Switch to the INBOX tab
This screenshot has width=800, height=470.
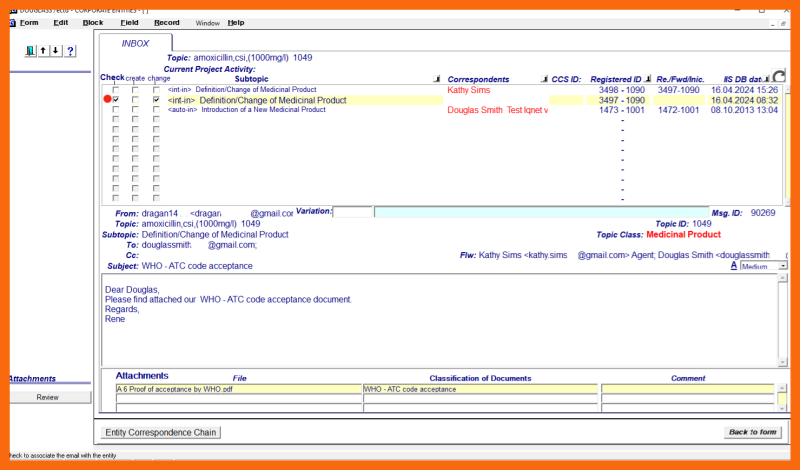point(135,43)
